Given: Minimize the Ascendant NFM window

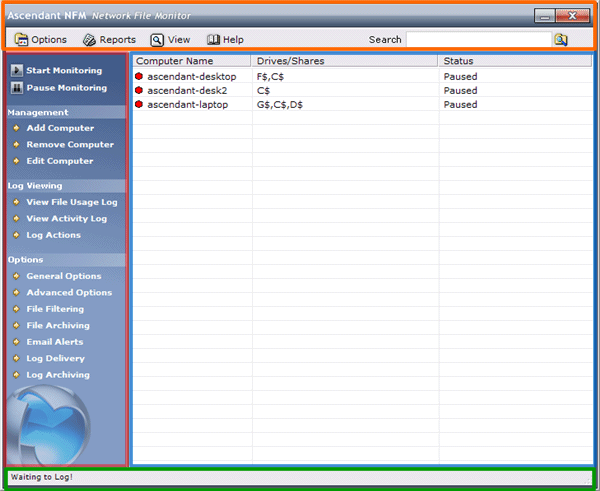Looking at the screenshot, I should pos(545,16).
